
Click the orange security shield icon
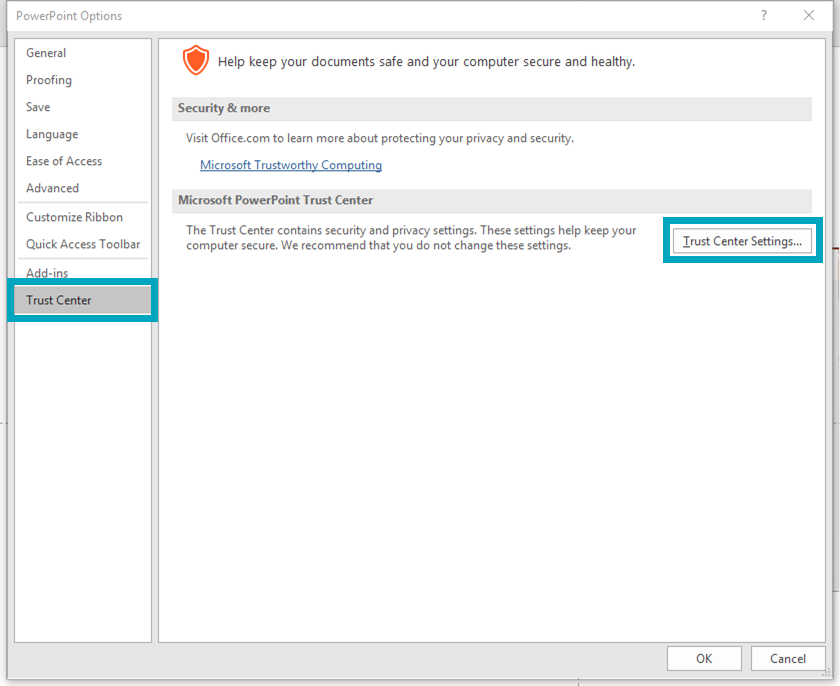coord(196,60)
